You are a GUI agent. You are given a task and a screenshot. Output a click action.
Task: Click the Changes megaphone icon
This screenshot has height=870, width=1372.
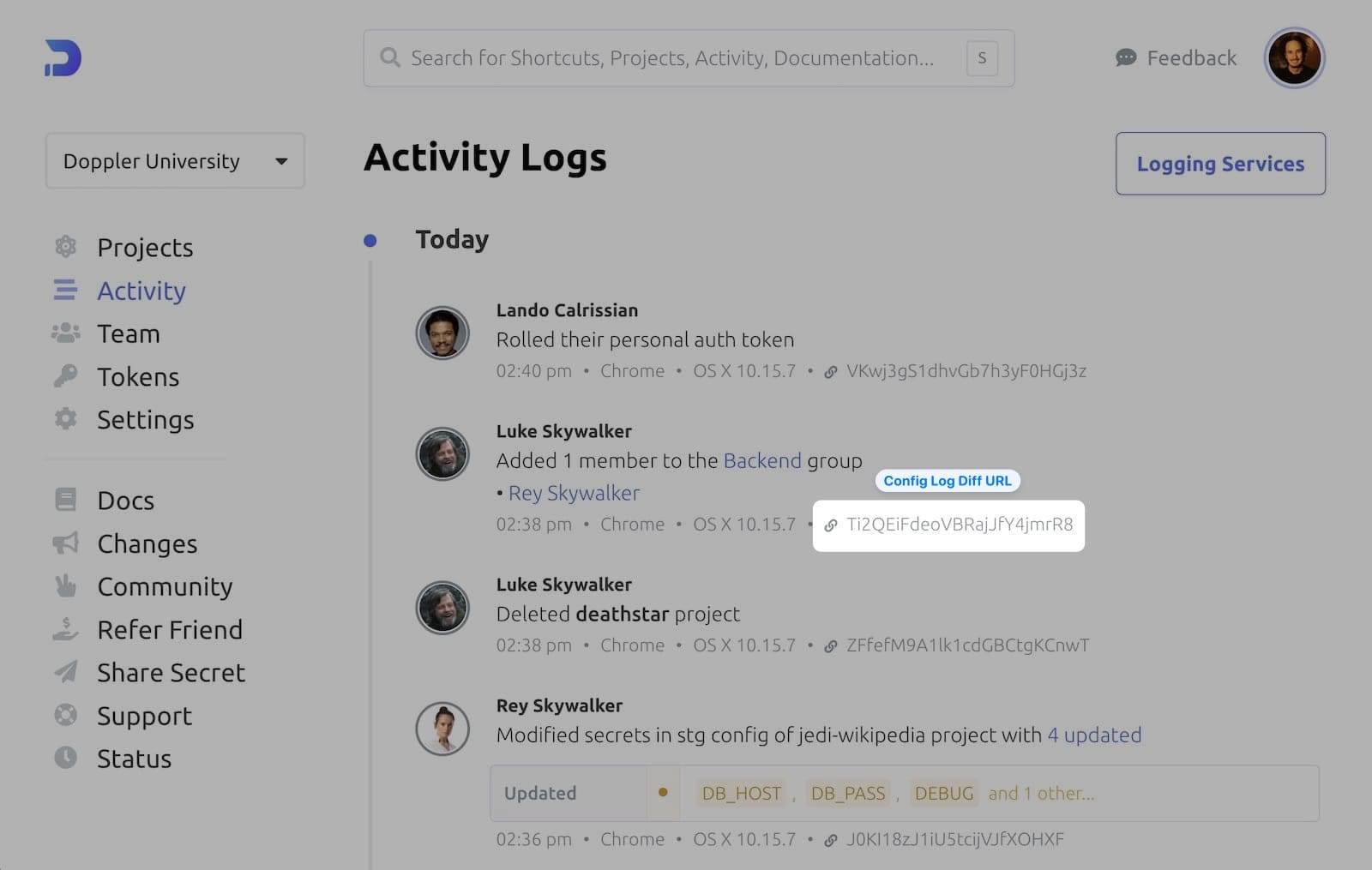click(x=65, y=543)
